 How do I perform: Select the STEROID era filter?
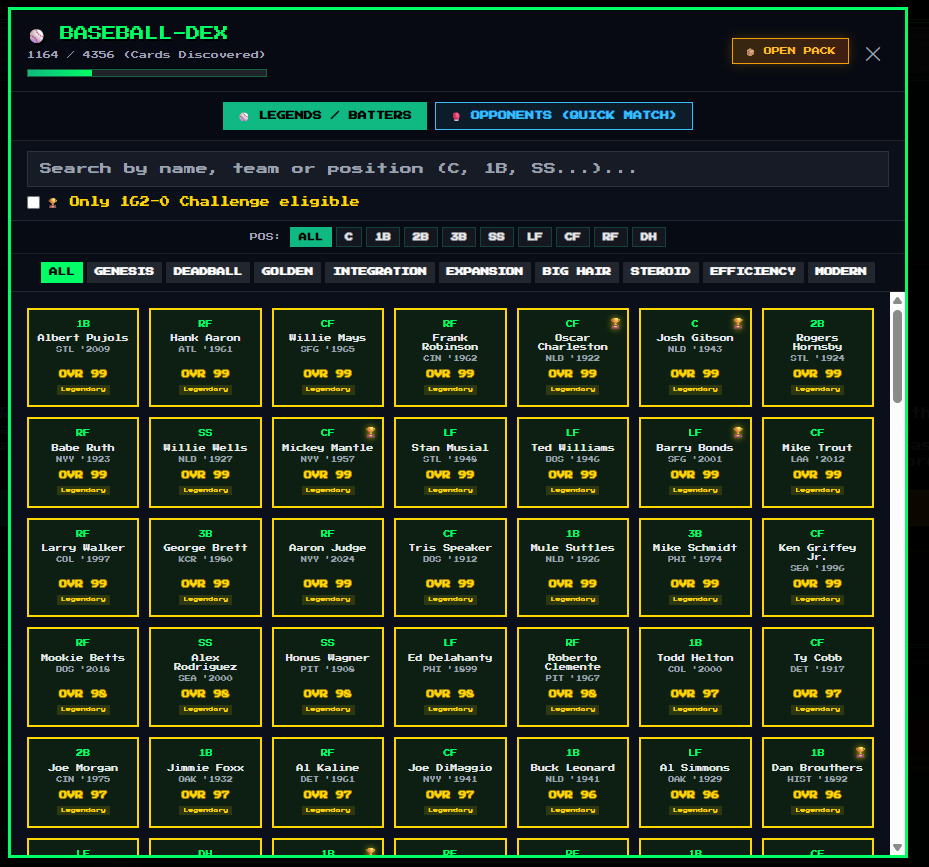pyautogui.click(x=661, y=272)
